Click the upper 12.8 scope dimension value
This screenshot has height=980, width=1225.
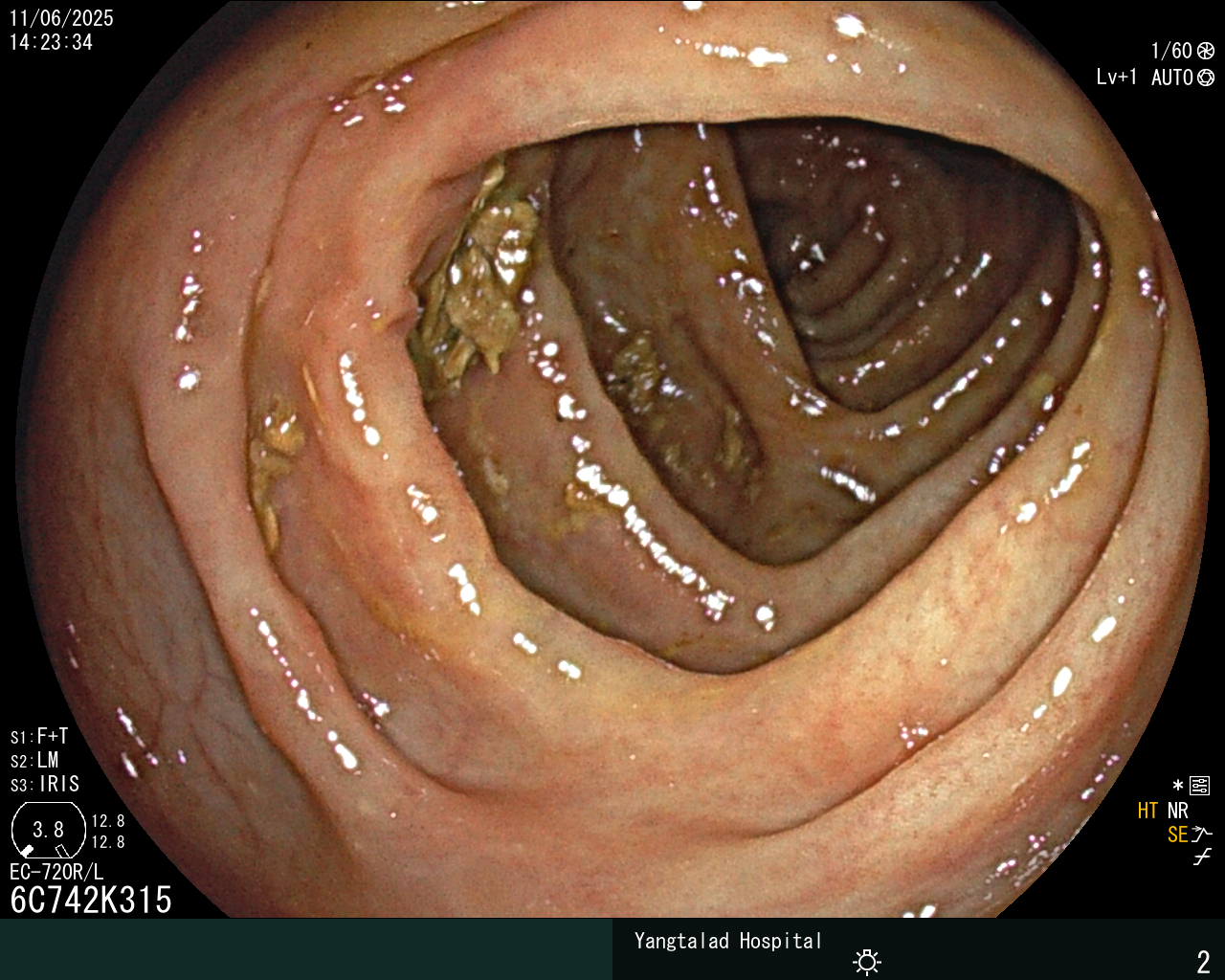(108, 821)
